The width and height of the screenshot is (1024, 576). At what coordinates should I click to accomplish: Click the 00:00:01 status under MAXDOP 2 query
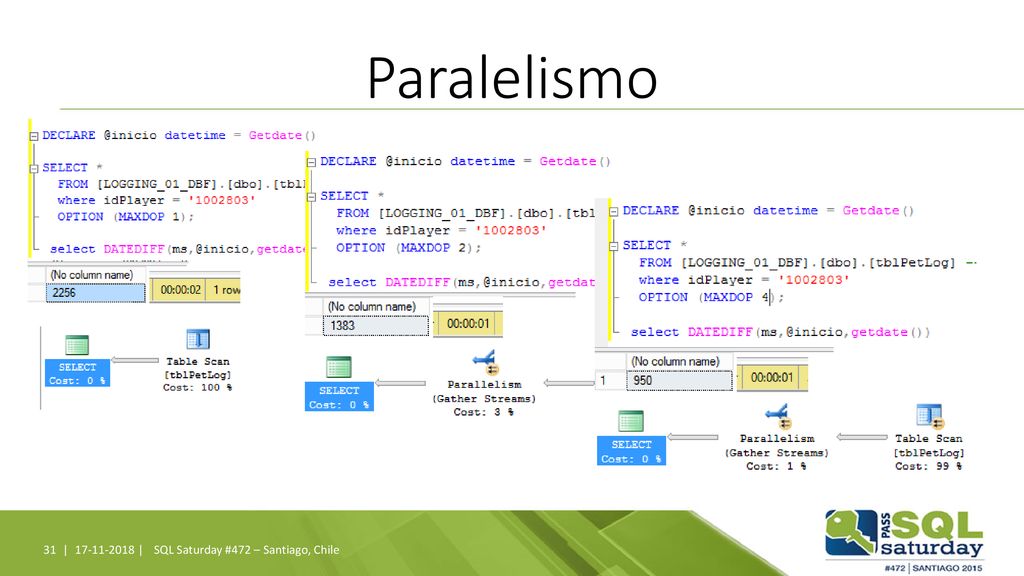pyautogui.click(x=468, y=323)
